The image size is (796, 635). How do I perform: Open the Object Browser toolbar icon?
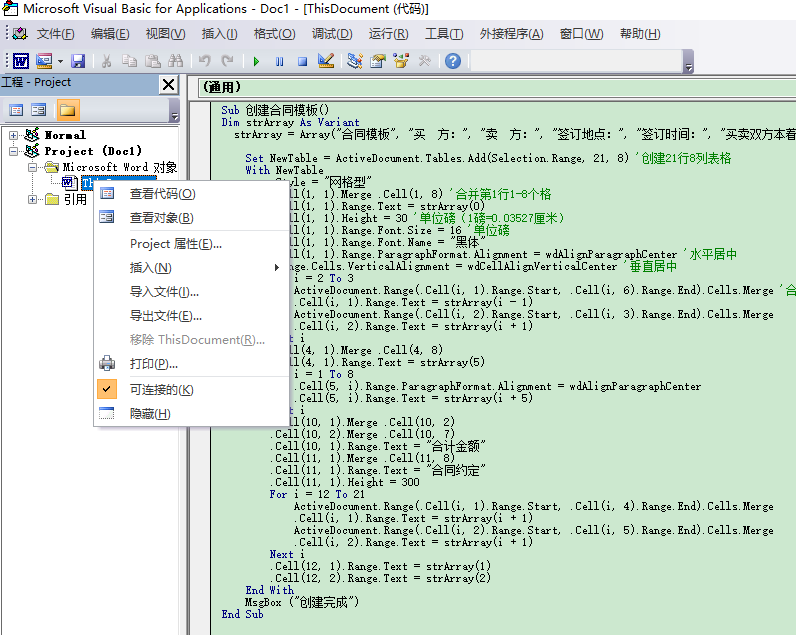(401, 61)
